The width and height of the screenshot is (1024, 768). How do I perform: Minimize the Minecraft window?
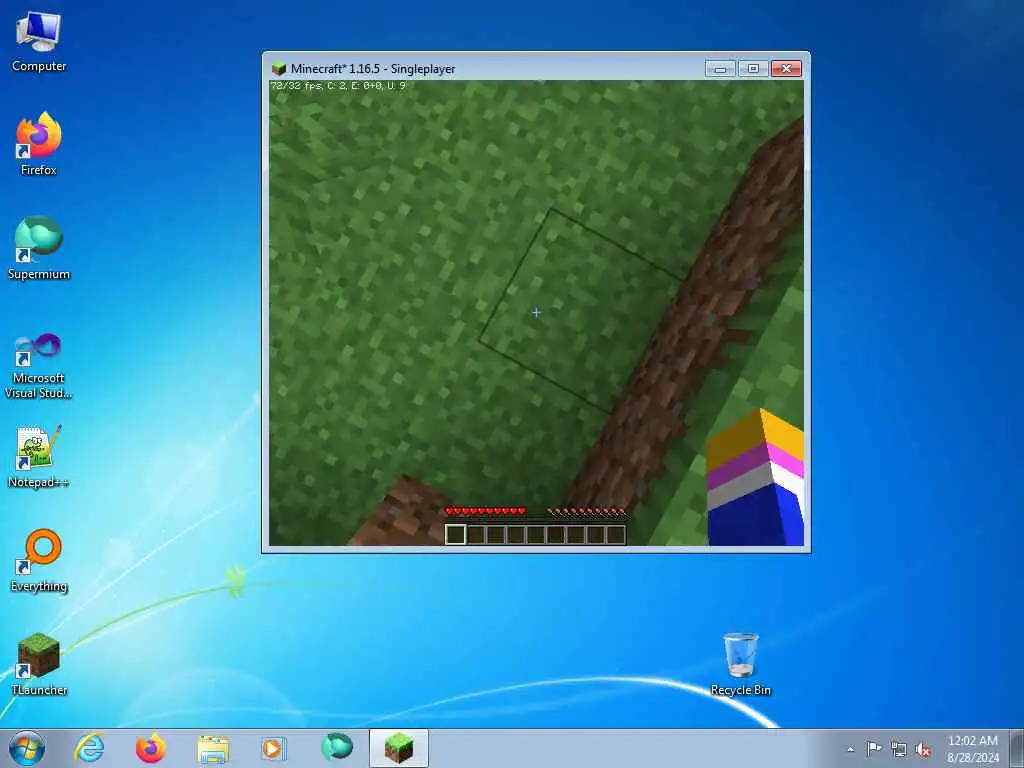click(x=720, y=69)
